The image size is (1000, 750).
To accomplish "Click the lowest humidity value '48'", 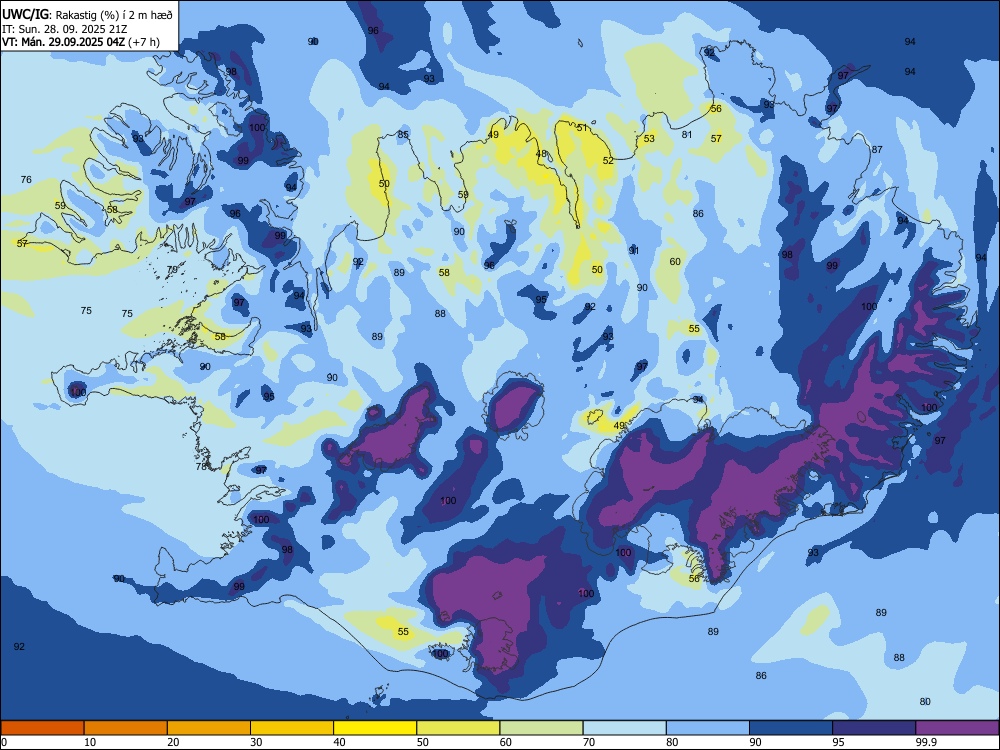I will click(x=541, y=154).
